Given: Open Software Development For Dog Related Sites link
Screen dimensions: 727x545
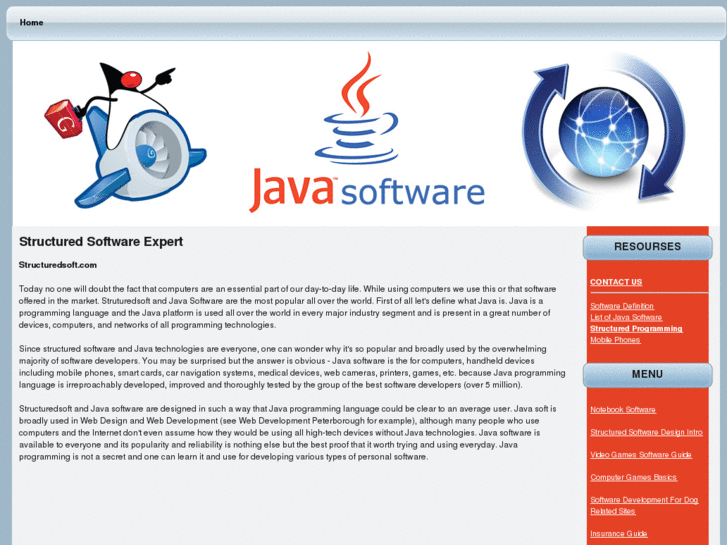Looking at the screenshot, I should pos(644,506).
